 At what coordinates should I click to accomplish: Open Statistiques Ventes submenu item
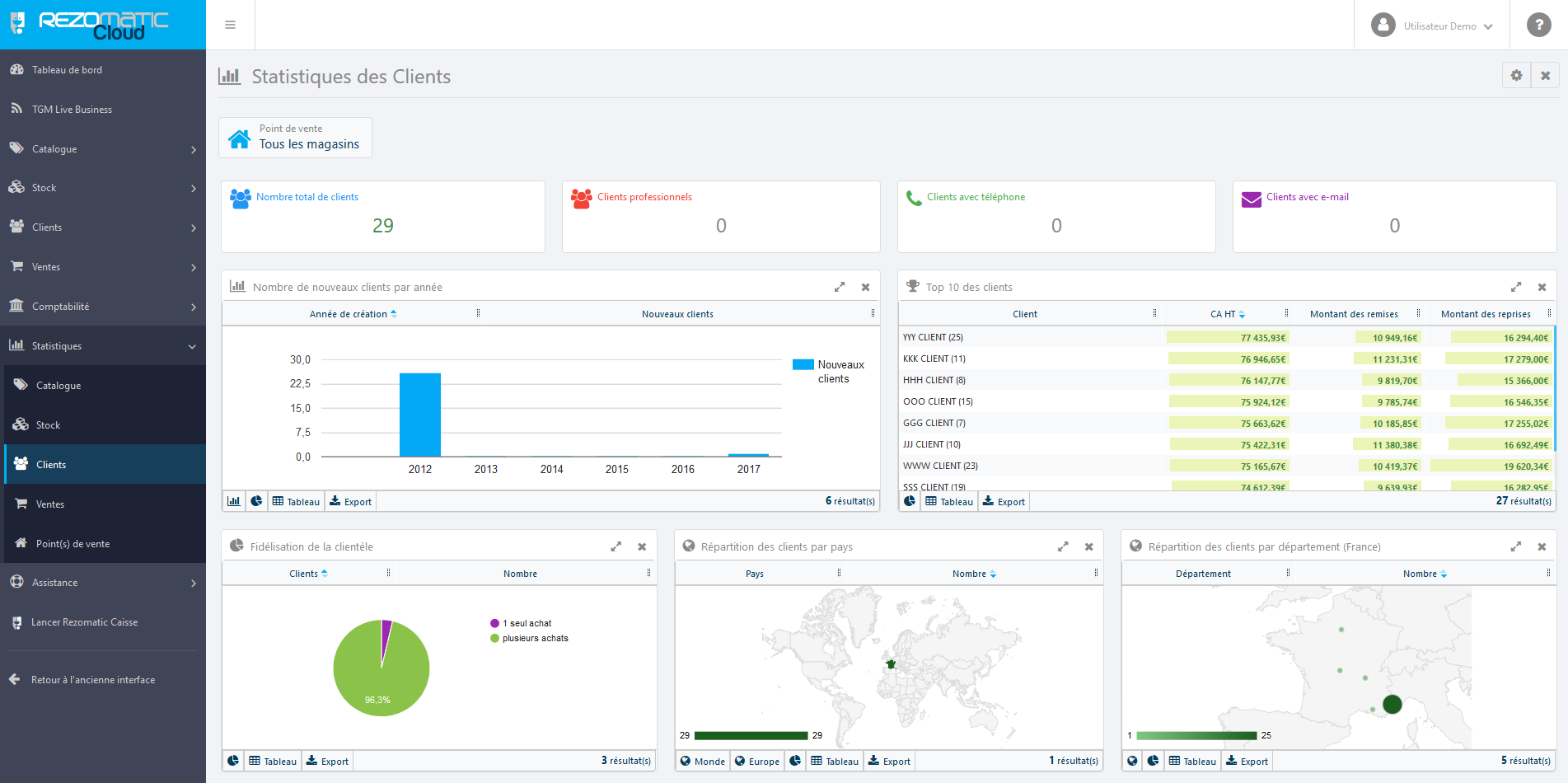(105, 504)
